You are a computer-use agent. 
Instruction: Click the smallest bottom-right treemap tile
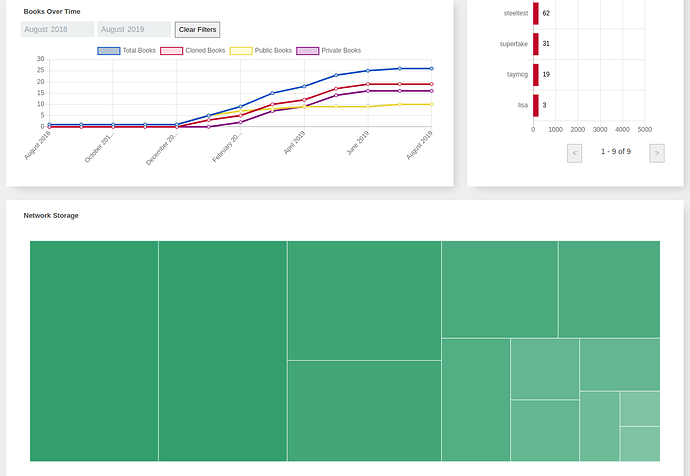tap(639, 443)
